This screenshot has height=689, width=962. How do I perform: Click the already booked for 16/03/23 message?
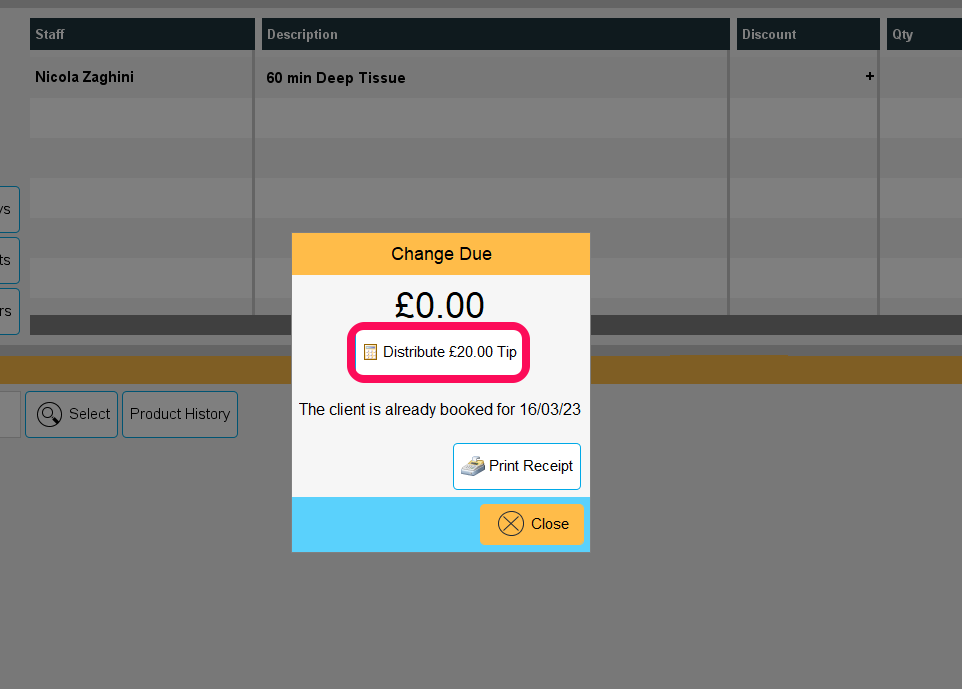(x=440, y=409)
